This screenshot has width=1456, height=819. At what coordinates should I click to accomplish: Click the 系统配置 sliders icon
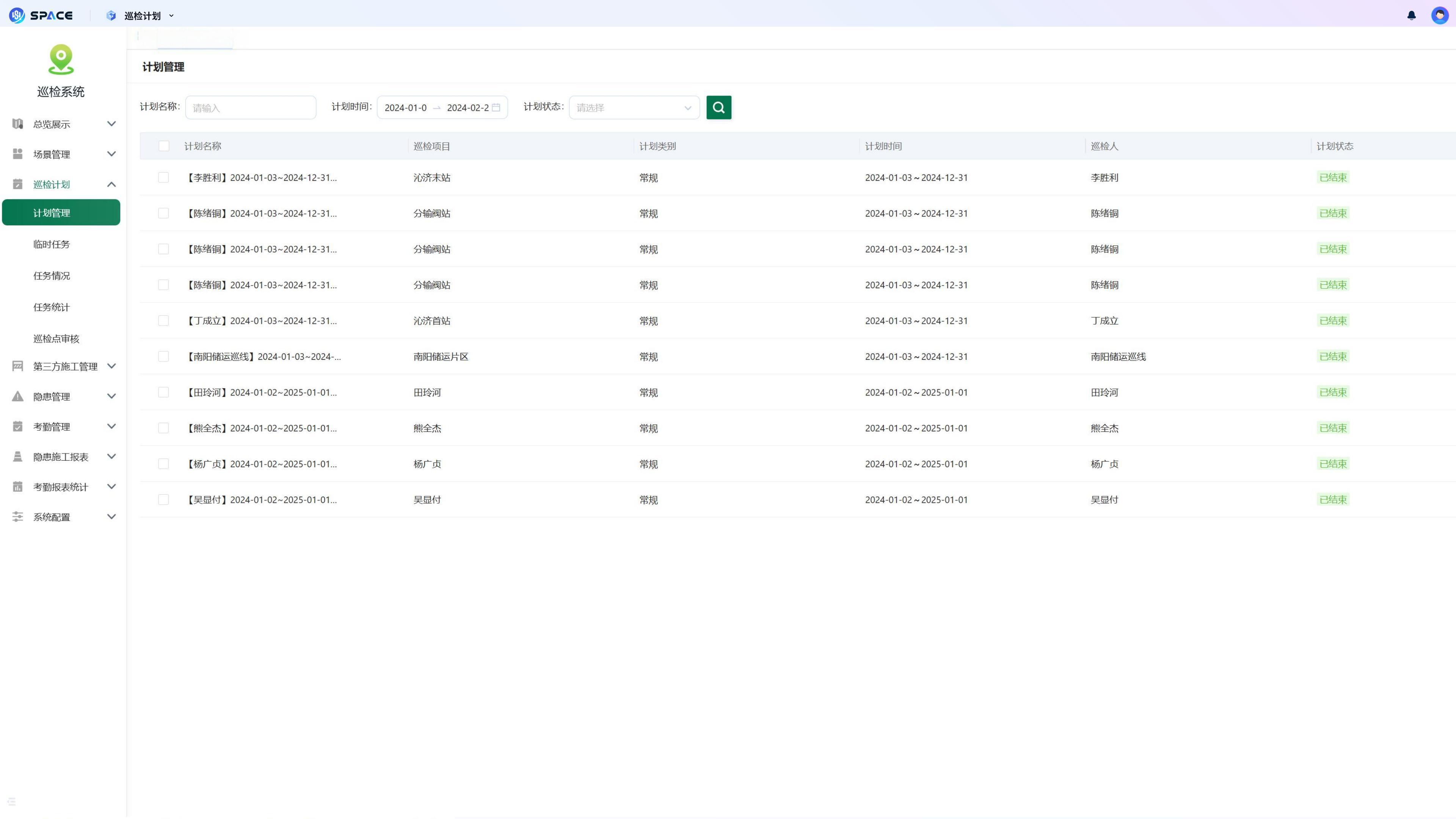(17, 516)
